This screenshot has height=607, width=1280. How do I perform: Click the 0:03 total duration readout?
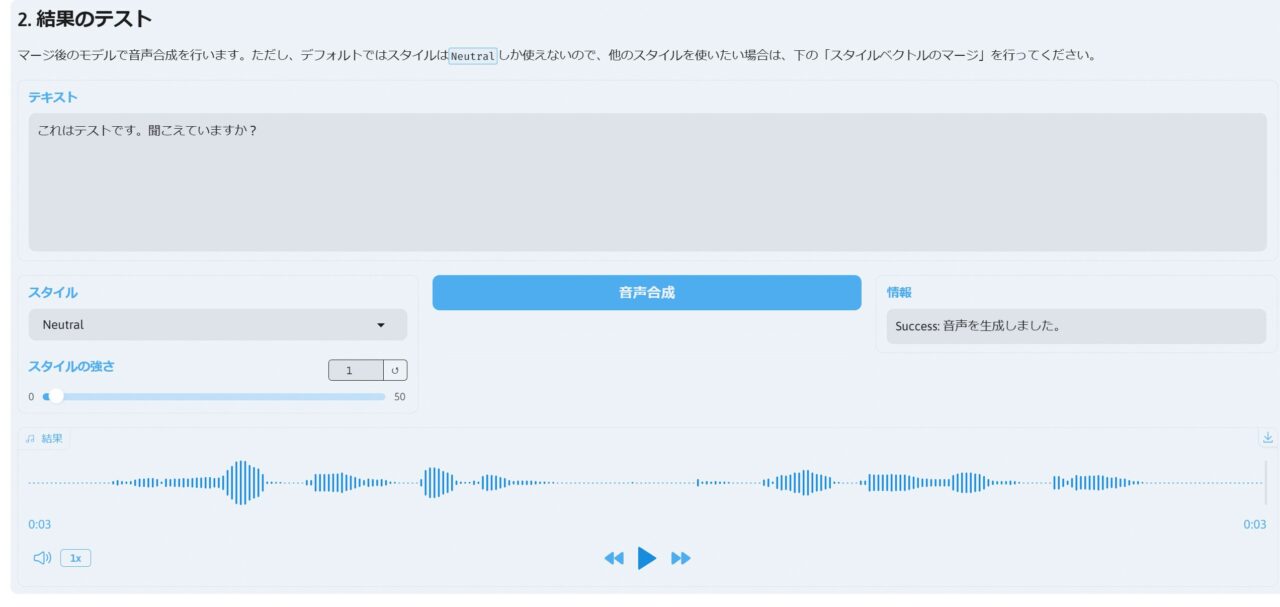click(x=1254, y=525)
